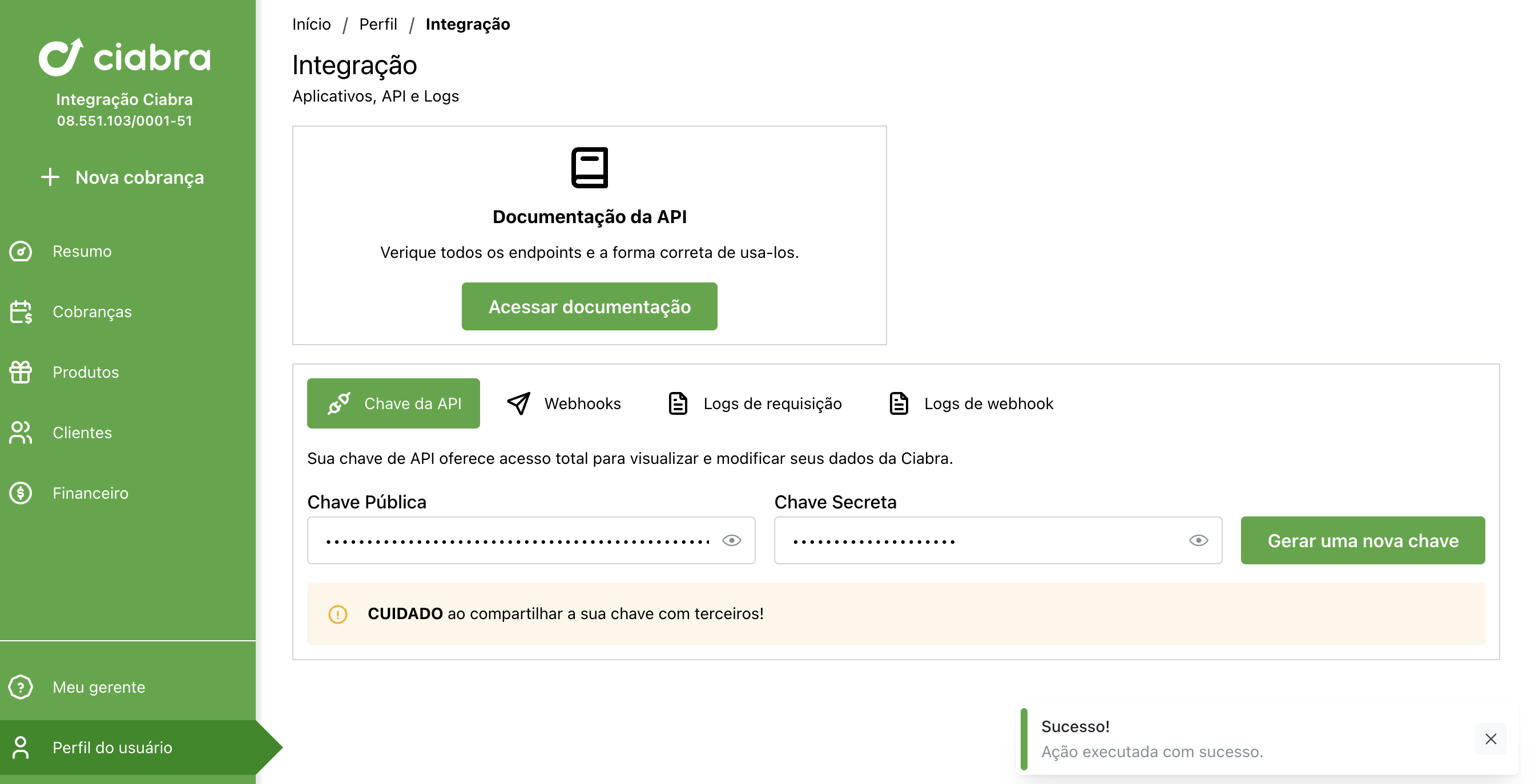This screenshot has width=1531, height=784.
Task: Reveal the Chave Secreta with the eye icon
Action: click(1199, 540)
